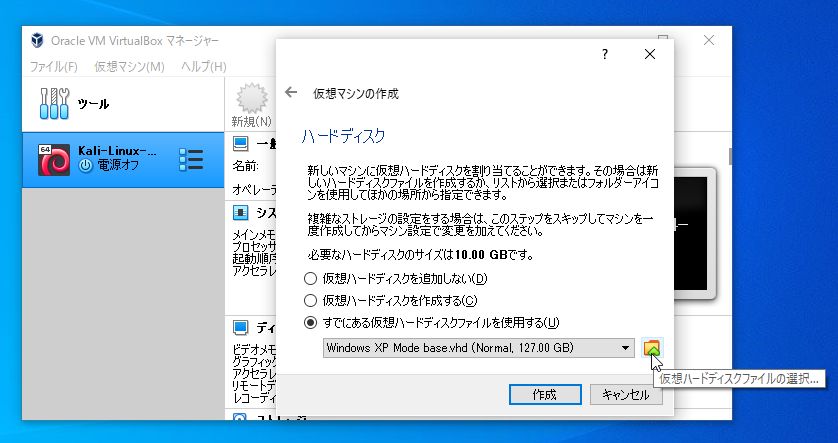Click the ハードディスク heading
Viewport: 838px width, 443px height.
point(343,136)
